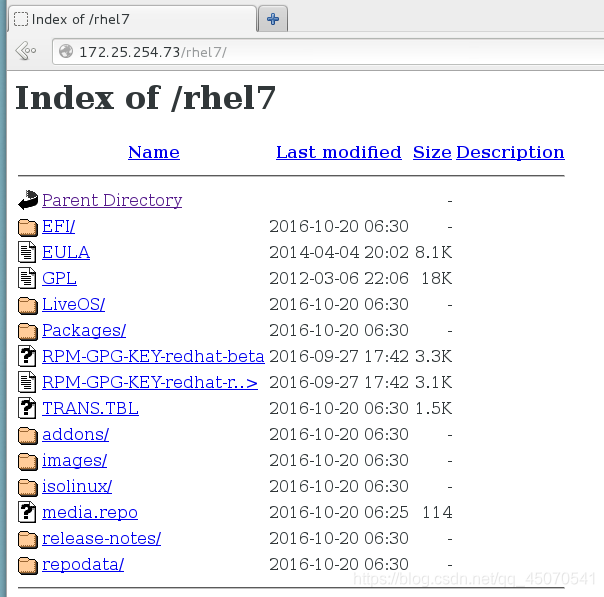The width and height of the screenshot is (604, 597).
Task: Open the Parent Directory link
Action: coord(112,200)
